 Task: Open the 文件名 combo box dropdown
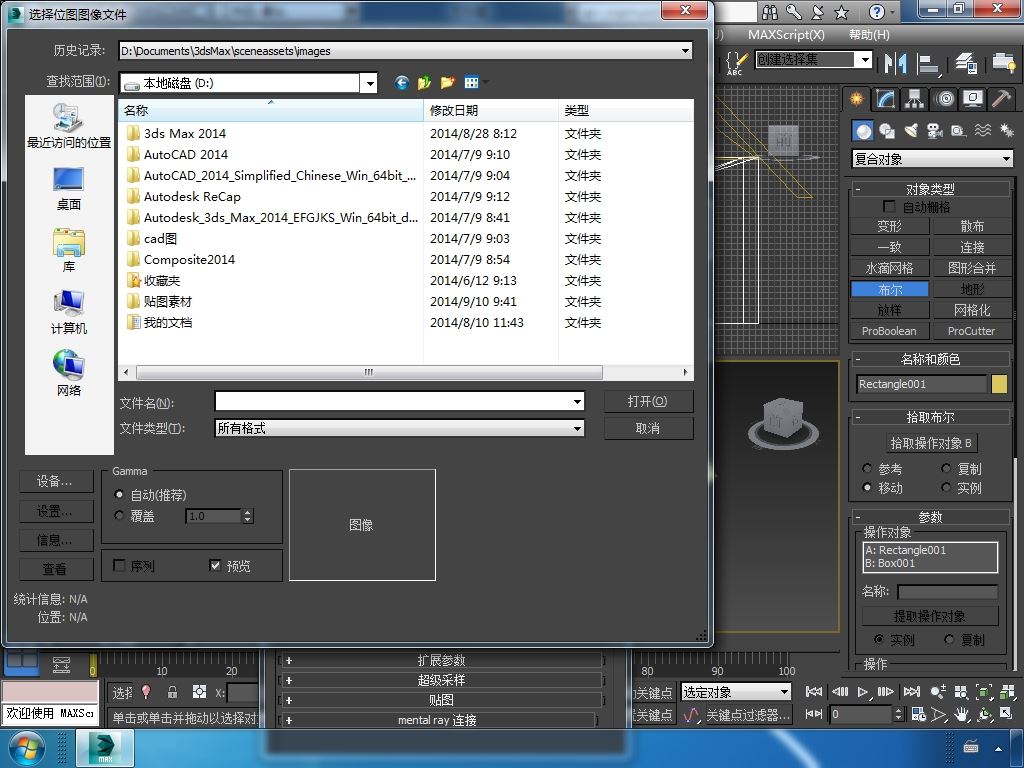click(x=577, y=402)
